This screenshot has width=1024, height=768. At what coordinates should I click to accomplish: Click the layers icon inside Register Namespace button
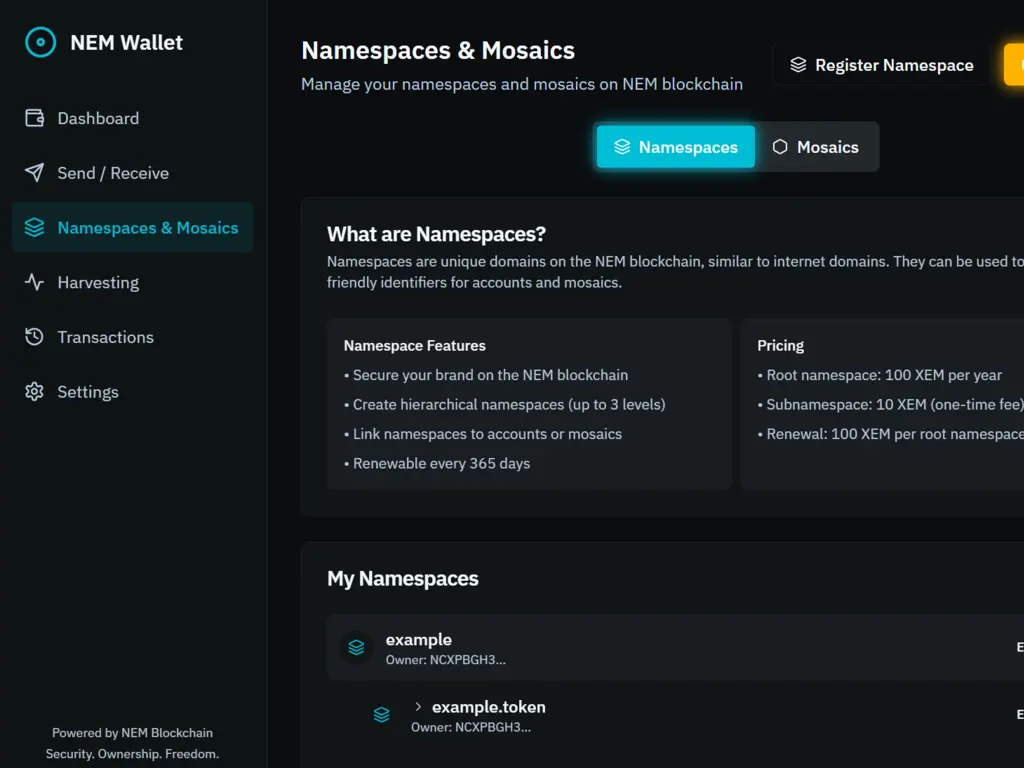tap(798, 65)
